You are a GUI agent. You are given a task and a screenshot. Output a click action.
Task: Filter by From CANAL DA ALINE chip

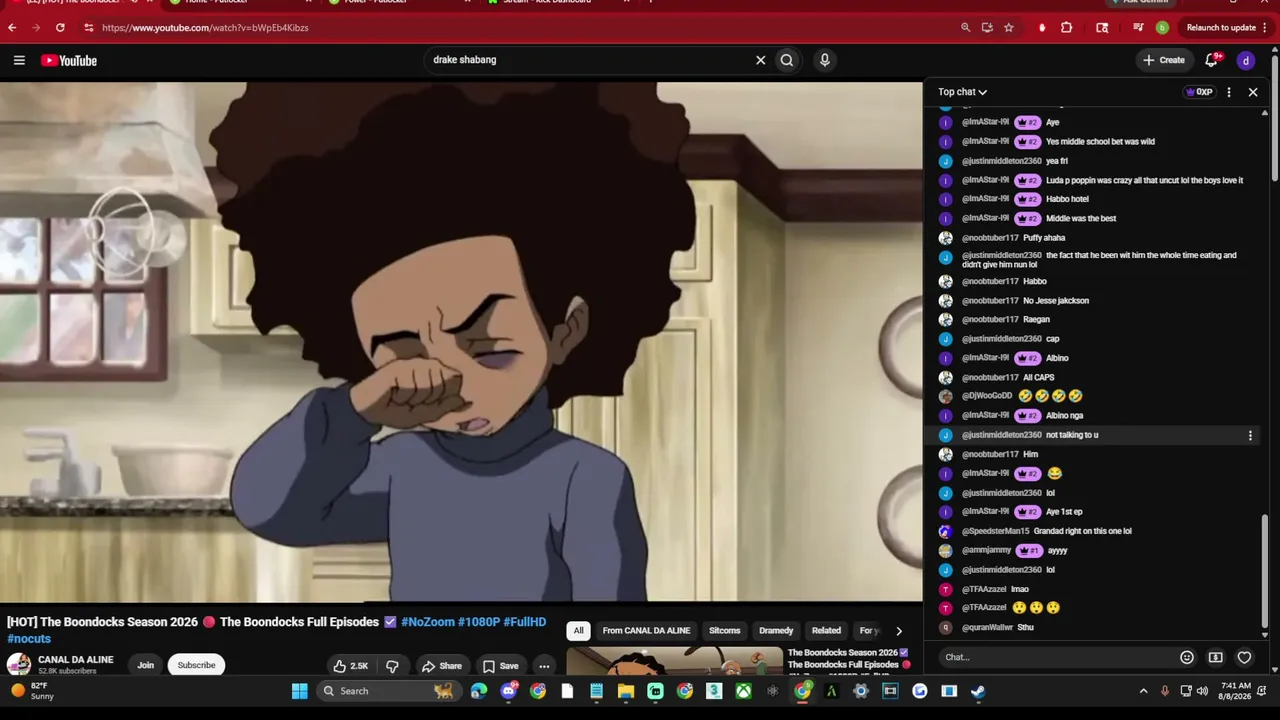[646, 631]
